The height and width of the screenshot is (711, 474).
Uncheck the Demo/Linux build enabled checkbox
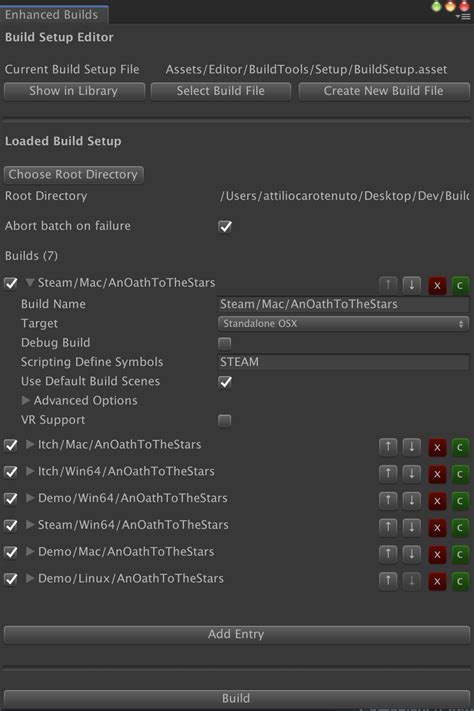tap(11, 579)
